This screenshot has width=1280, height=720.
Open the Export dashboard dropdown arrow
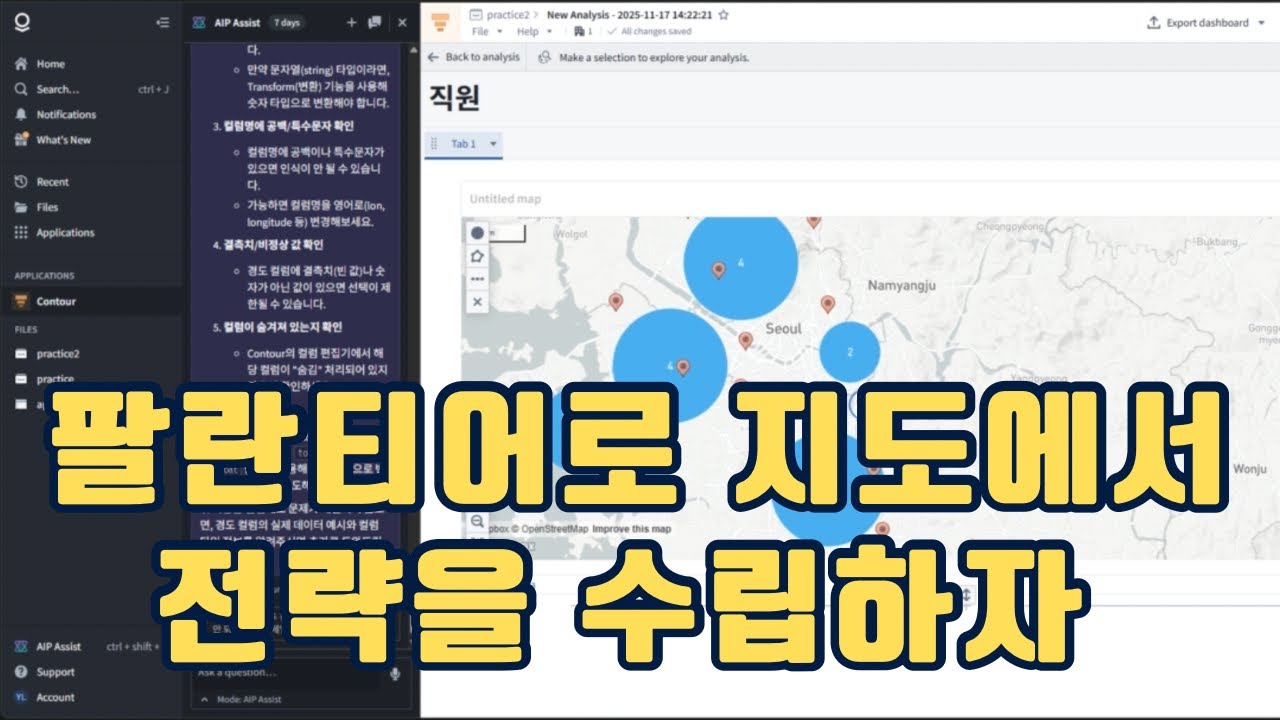coord(1260,23)
